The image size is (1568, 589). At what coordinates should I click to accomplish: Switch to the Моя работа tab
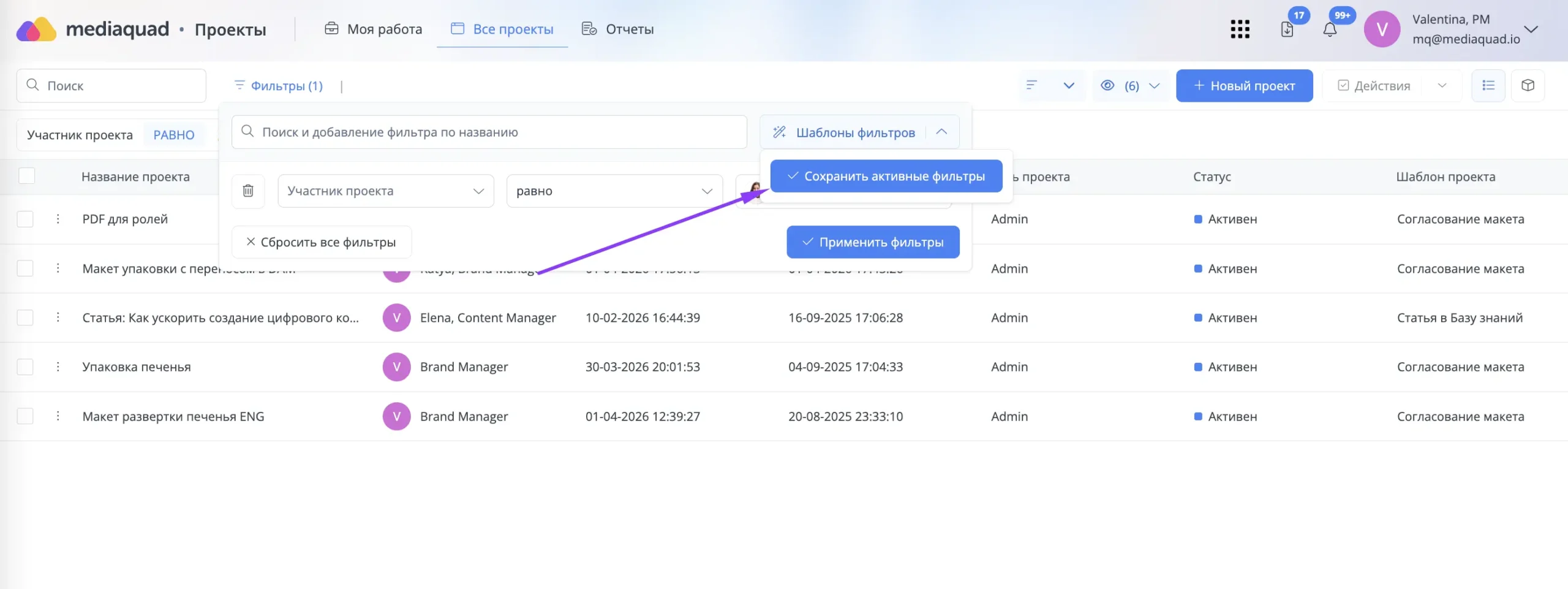point(373,29)
